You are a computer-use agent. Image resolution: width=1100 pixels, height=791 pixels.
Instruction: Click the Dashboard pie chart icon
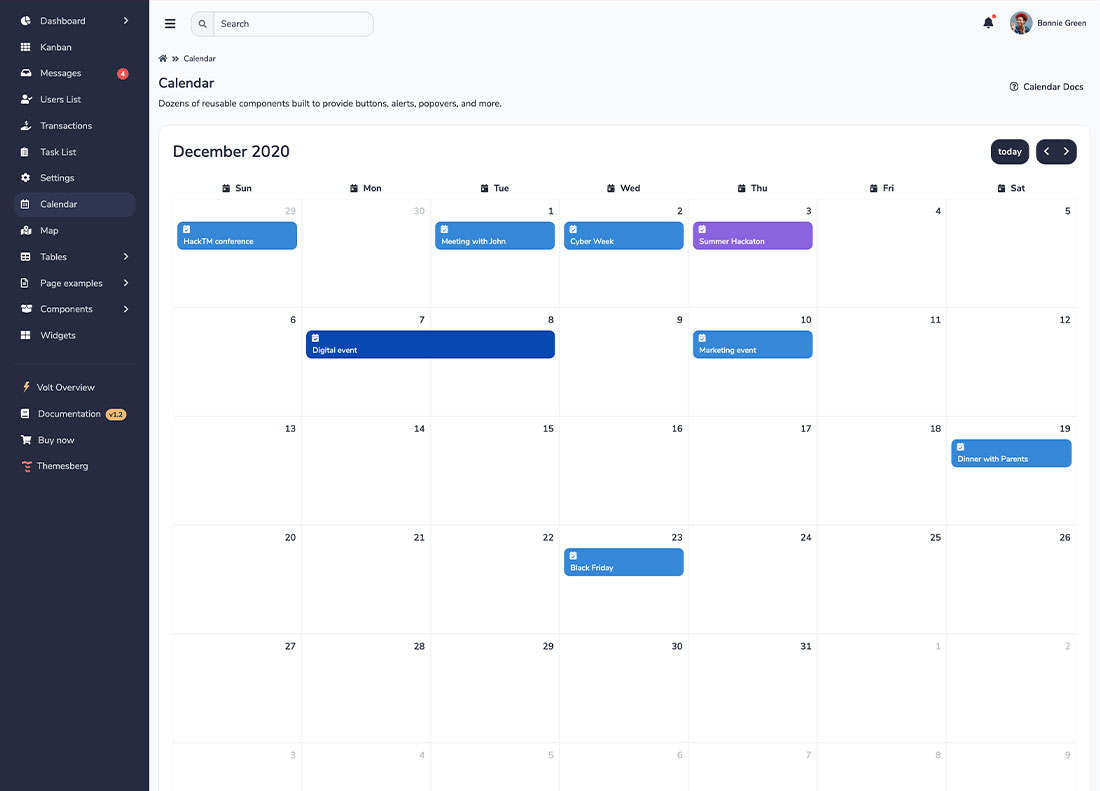26,21
